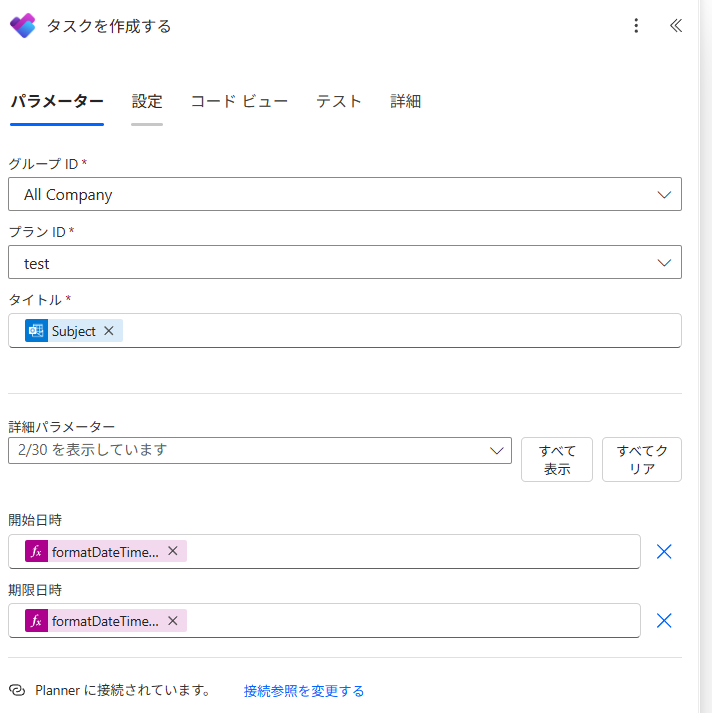Click the Outlook icon on Subject token
The width and height of the screenshot is (712, 713).
click(36, 331)
